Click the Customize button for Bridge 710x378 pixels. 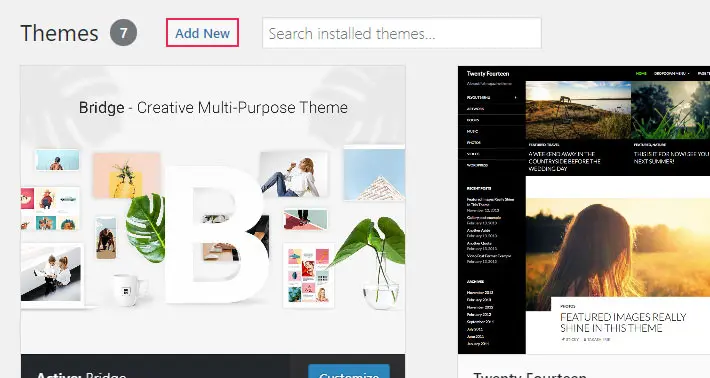(x=349, y=371)
